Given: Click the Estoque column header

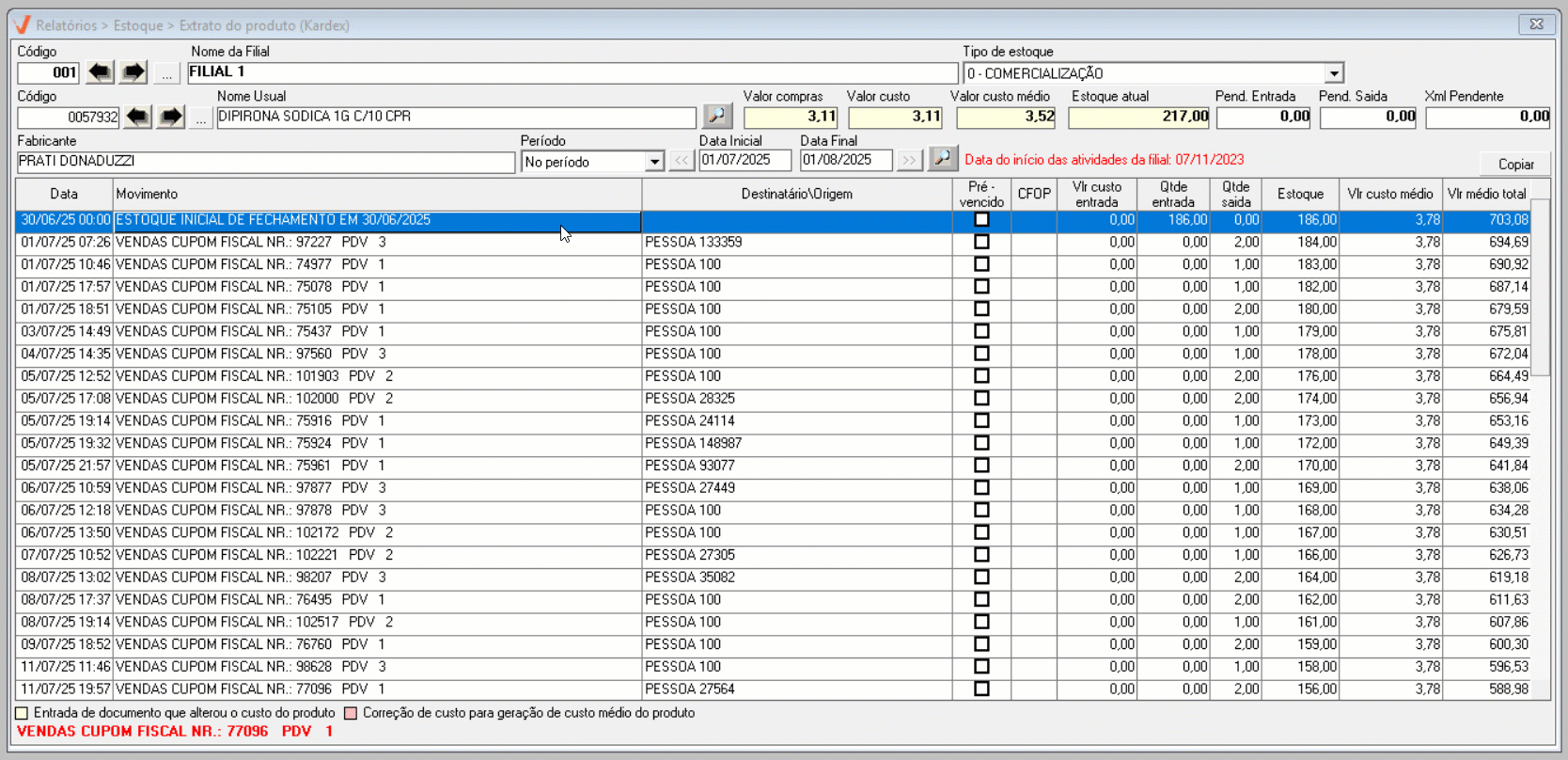Looking at the screenshot, I should click(x=1300, y=194).
